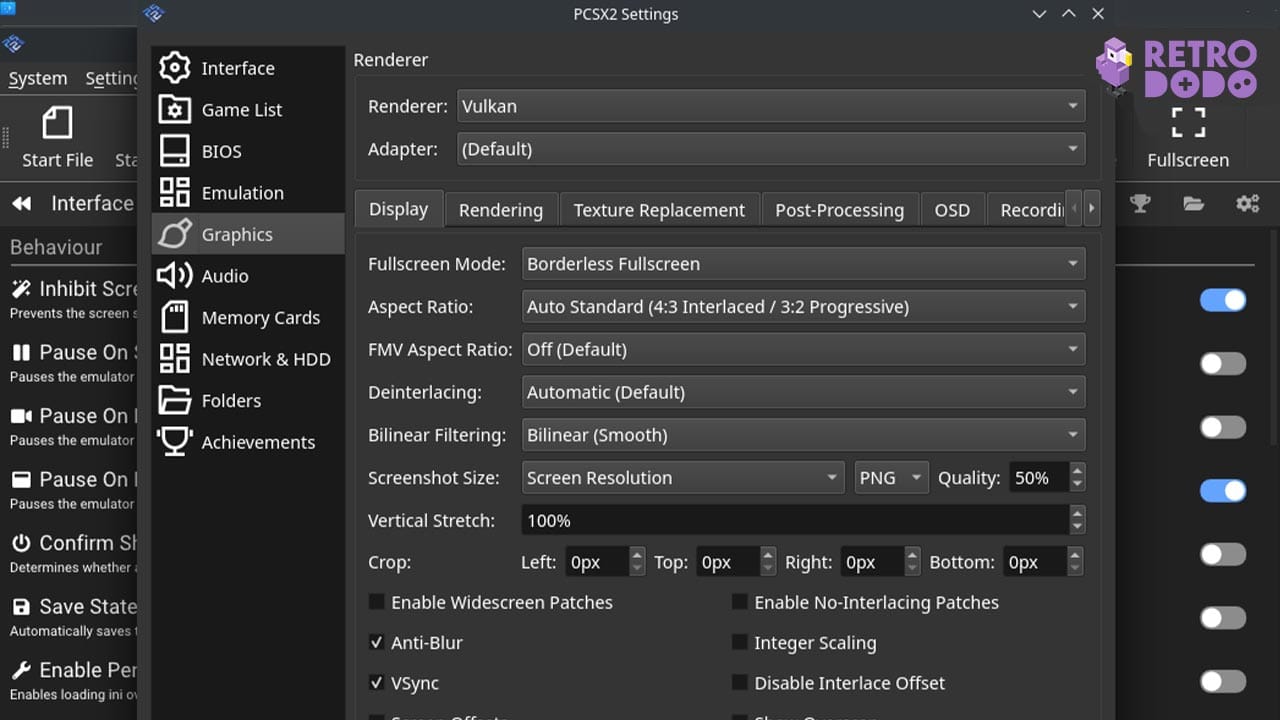Switch to Display tab
1280x720 pixels.
(x=398, y=209)
